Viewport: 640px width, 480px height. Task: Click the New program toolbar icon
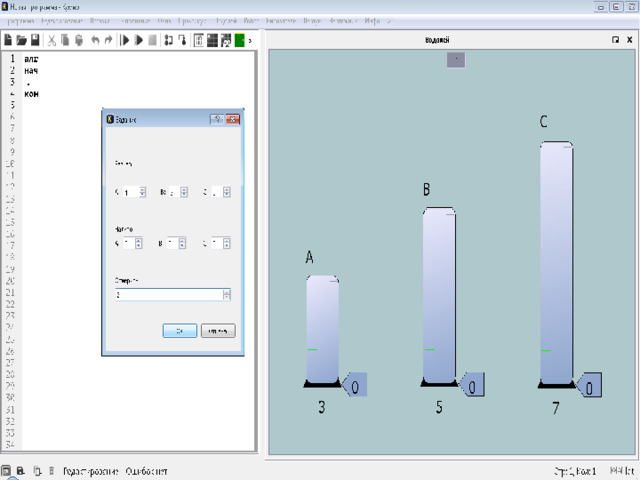tap(8, 40)
